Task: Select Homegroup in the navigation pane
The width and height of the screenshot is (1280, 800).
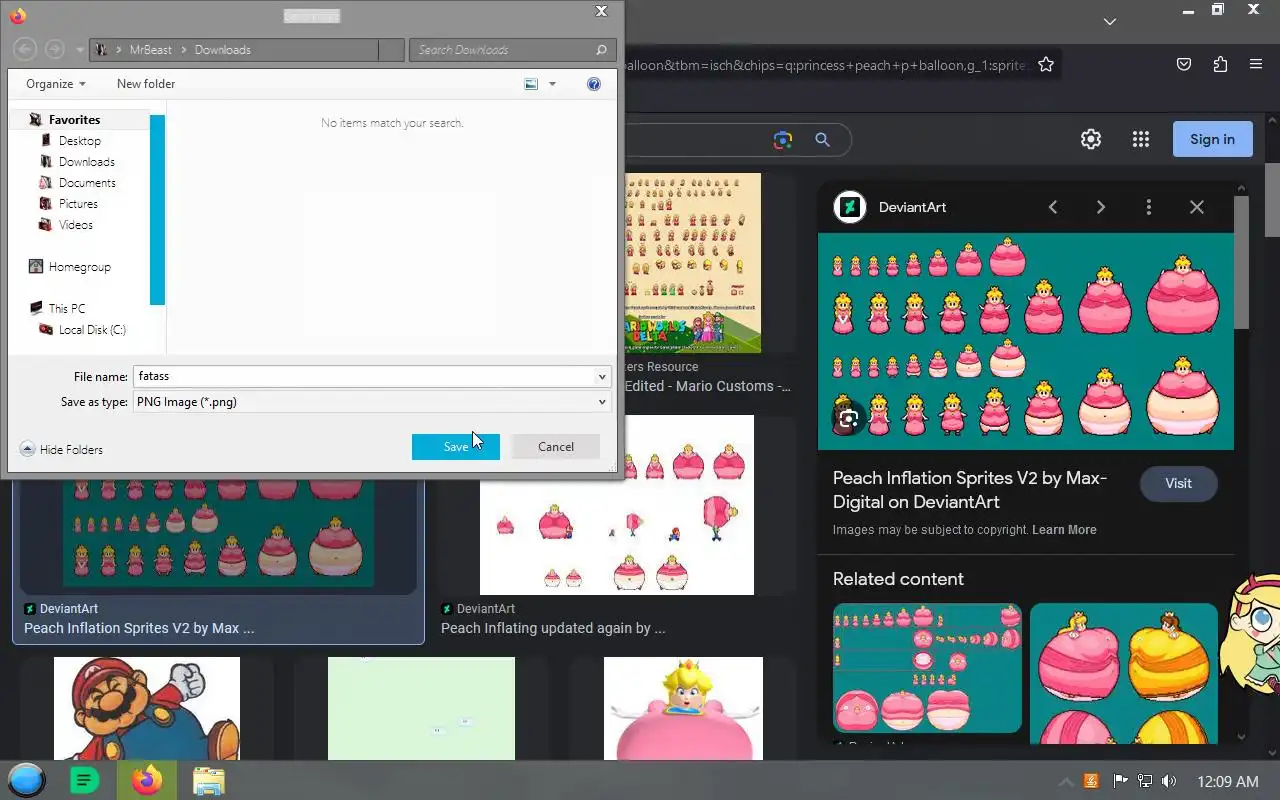Action: 79,267
